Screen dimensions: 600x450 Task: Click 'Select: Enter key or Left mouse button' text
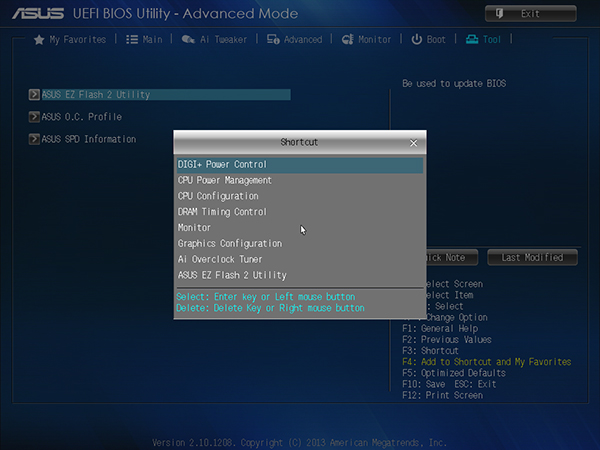[266, 297]
